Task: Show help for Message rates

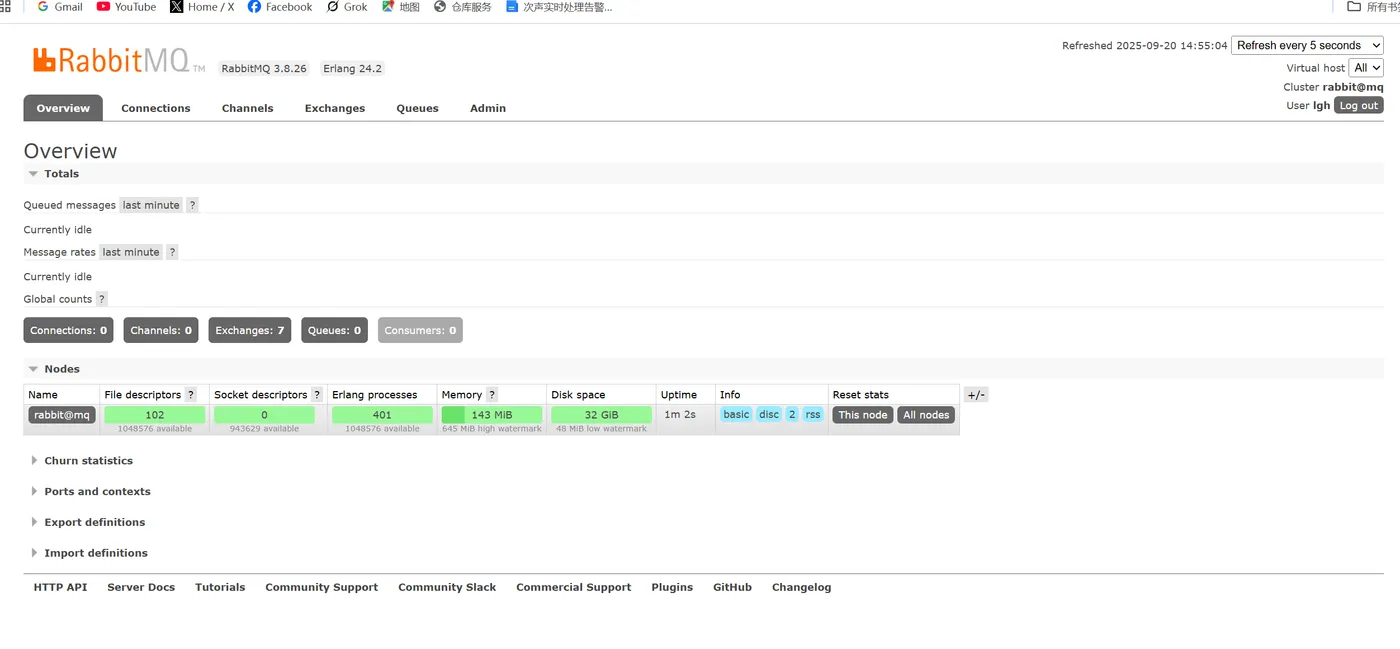Action: click(x=172, y=252)
